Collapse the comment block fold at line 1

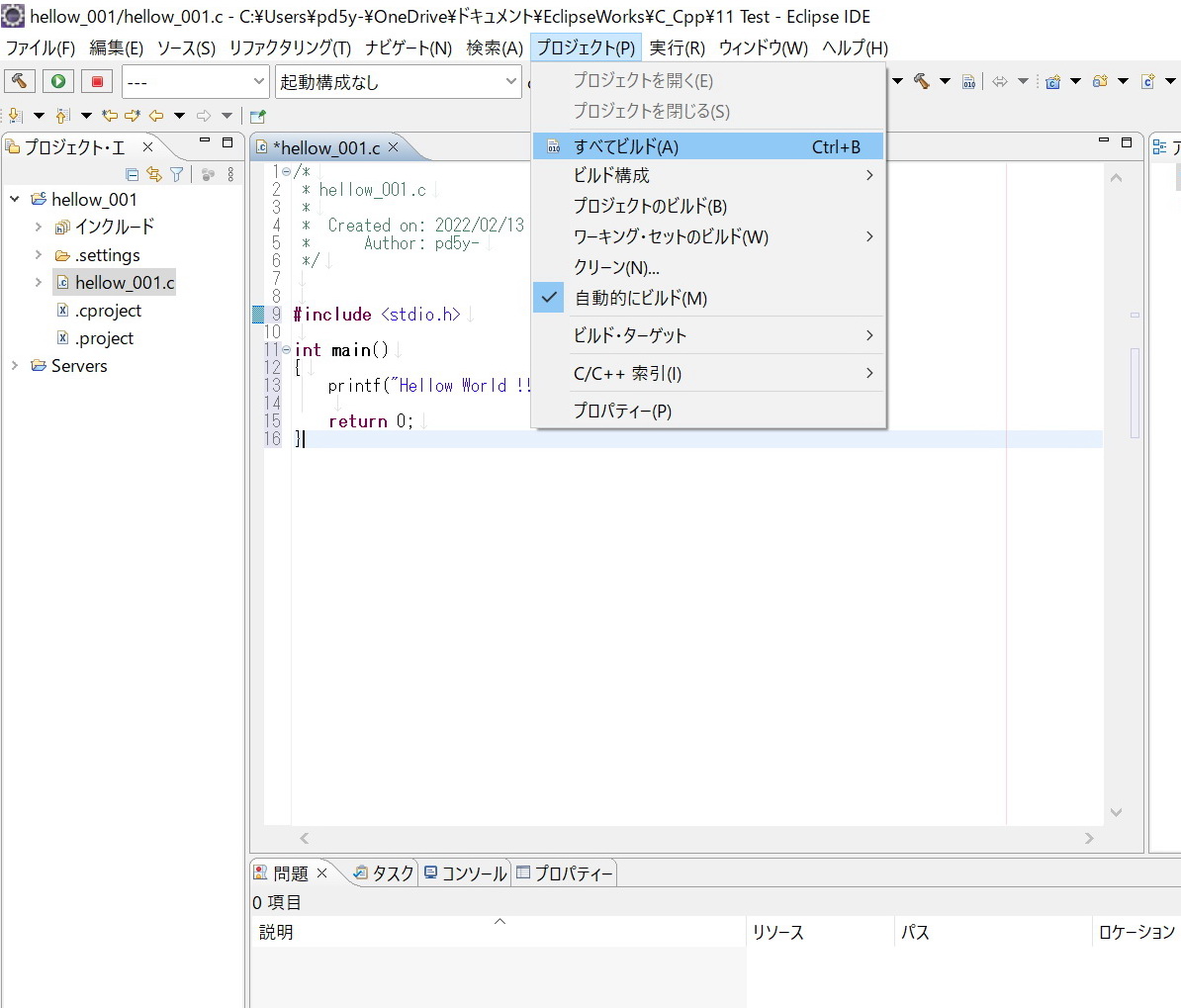click(x=286, y=172)
